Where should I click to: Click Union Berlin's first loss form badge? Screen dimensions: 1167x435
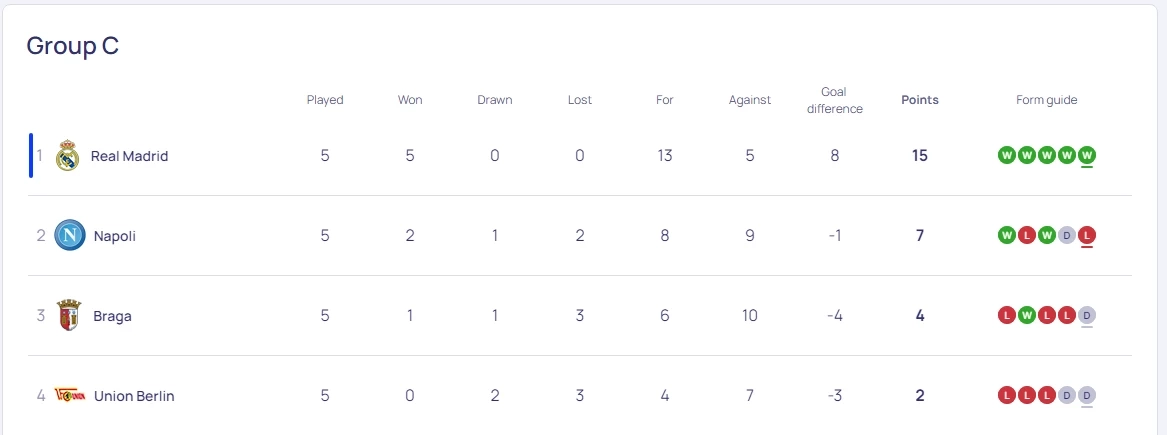[x=1007, y=395]
